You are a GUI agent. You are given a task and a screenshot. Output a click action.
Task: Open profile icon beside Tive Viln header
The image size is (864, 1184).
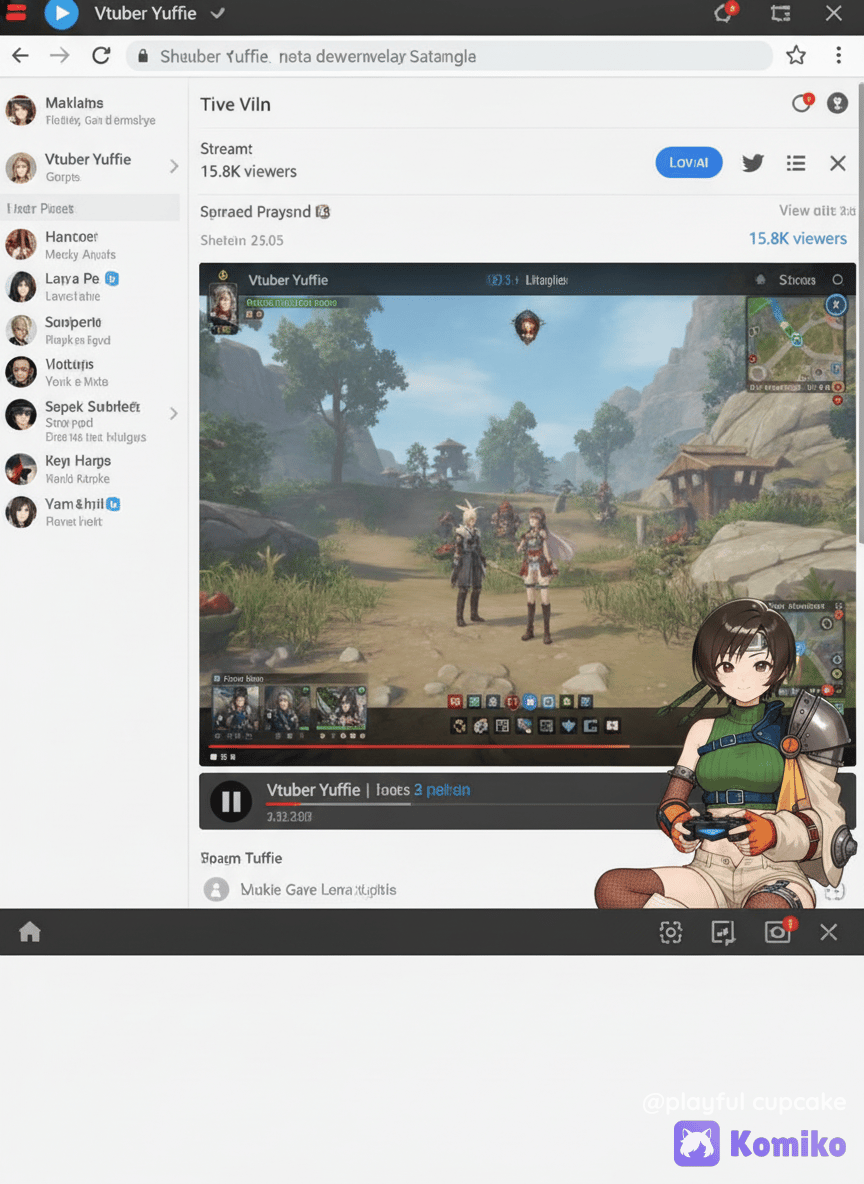pyautogui.click(x=837, y=103)
